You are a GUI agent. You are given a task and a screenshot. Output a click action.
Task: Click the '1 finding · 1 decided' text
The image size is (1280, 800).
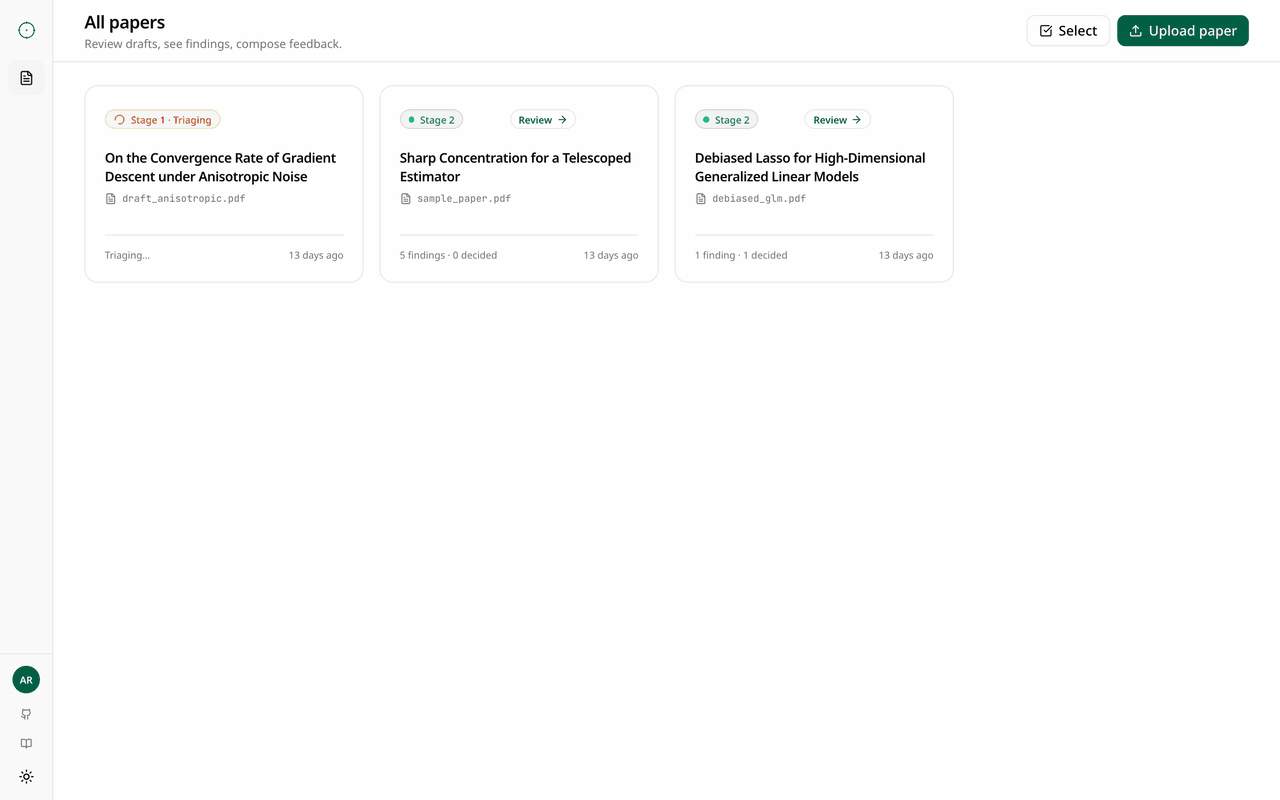point(741,256)
